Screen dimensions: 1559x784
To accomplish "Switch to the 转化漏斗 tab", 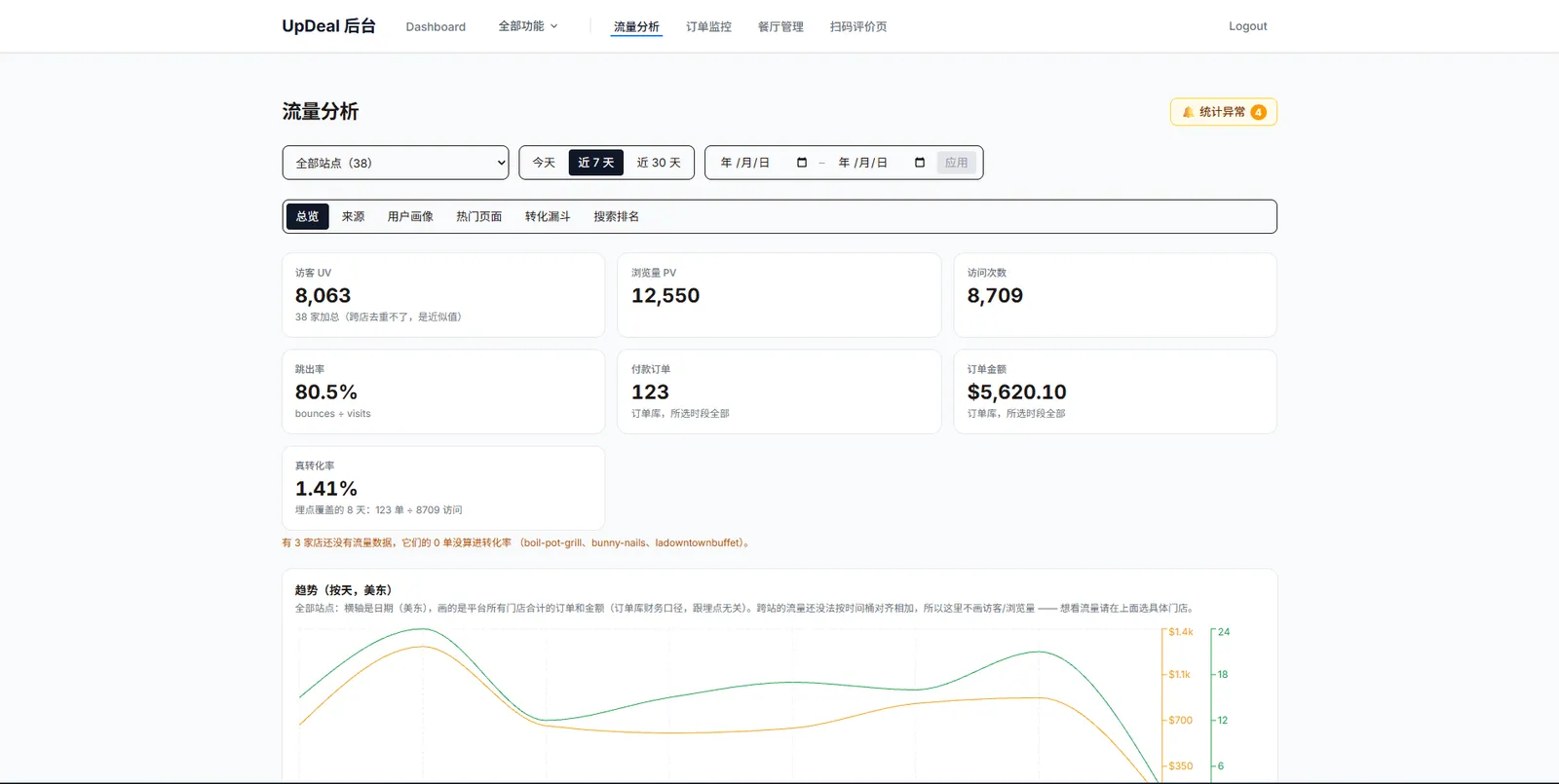I will [548, 216].
